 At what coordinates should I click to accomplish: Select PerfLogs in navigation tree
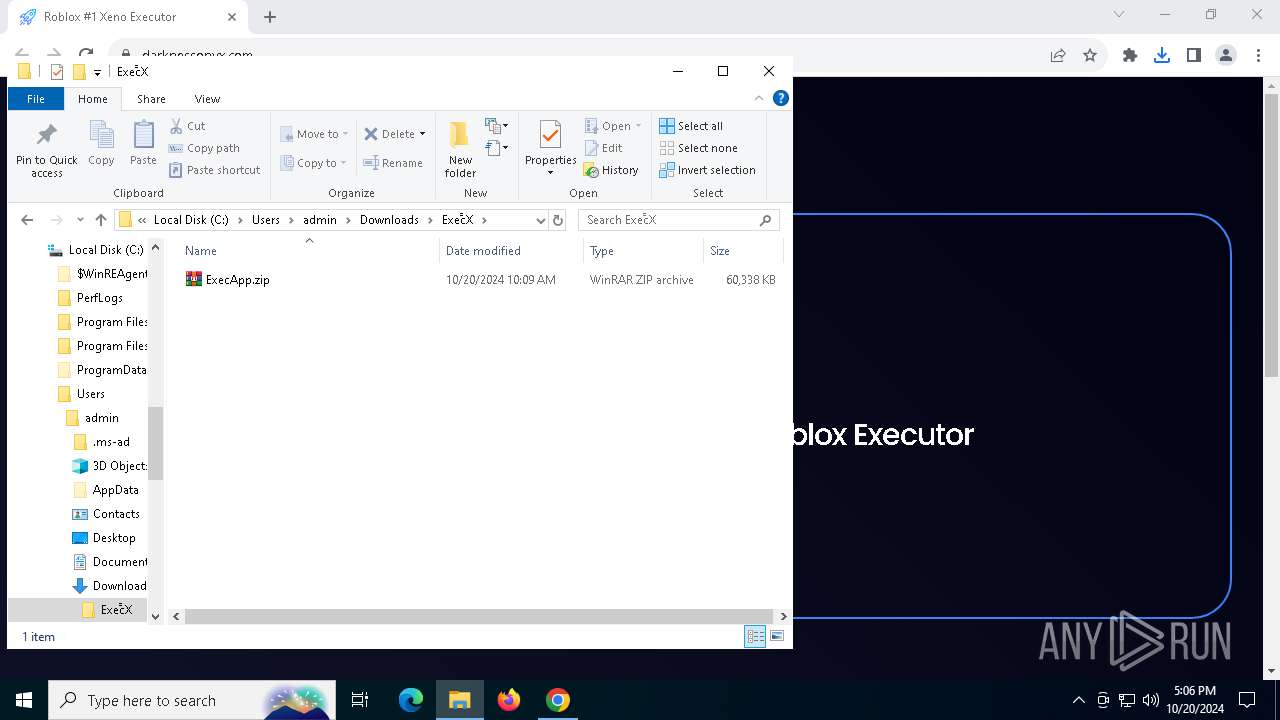click(99, 298)
